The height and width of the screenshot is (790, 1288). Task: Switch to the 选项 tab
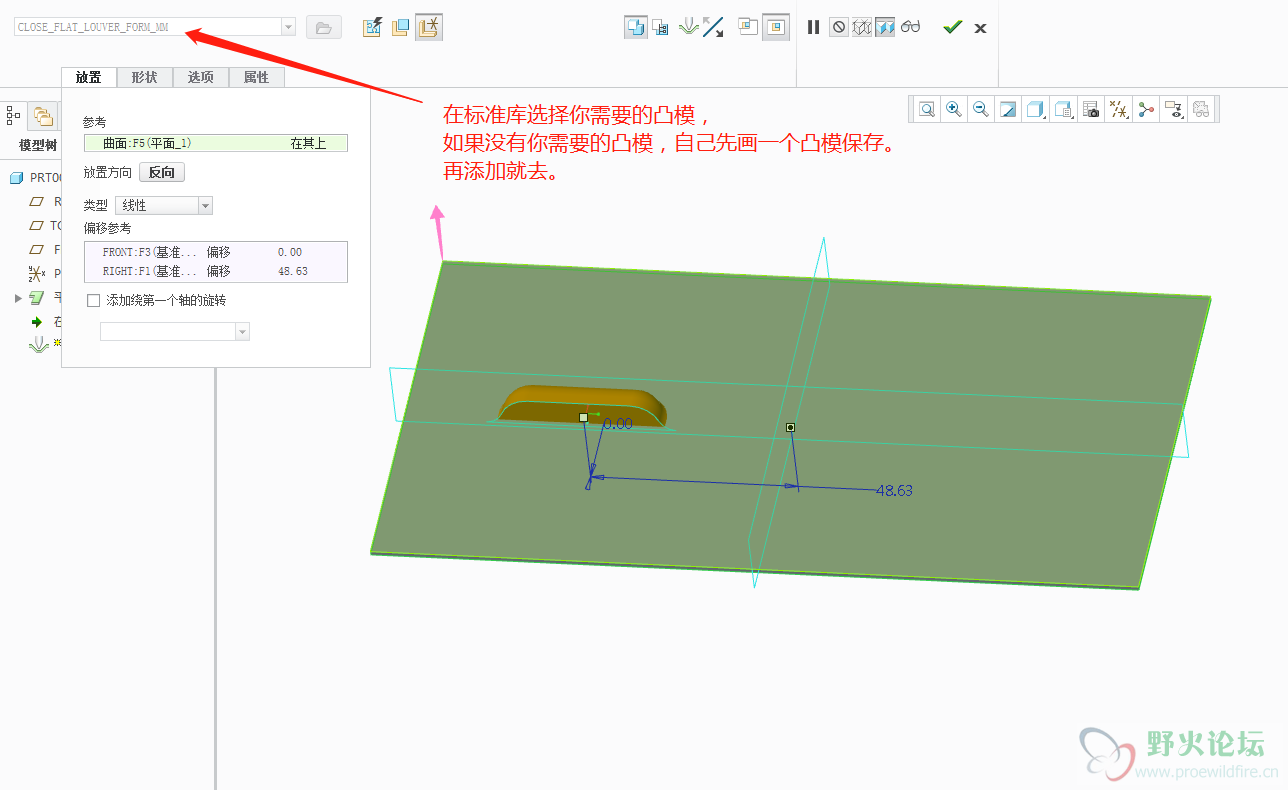click(x=201, y=77)
